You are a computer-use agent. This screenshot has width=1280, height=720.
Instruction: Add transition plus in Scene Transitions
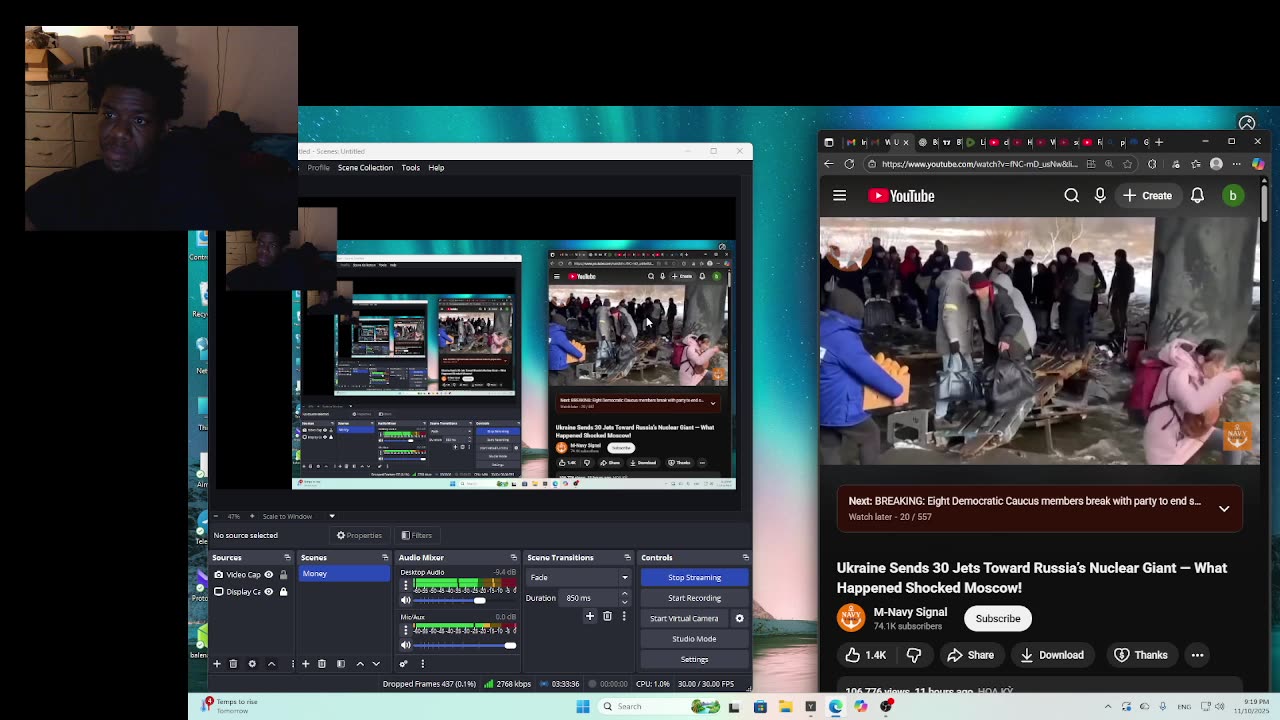click(590, 616)
